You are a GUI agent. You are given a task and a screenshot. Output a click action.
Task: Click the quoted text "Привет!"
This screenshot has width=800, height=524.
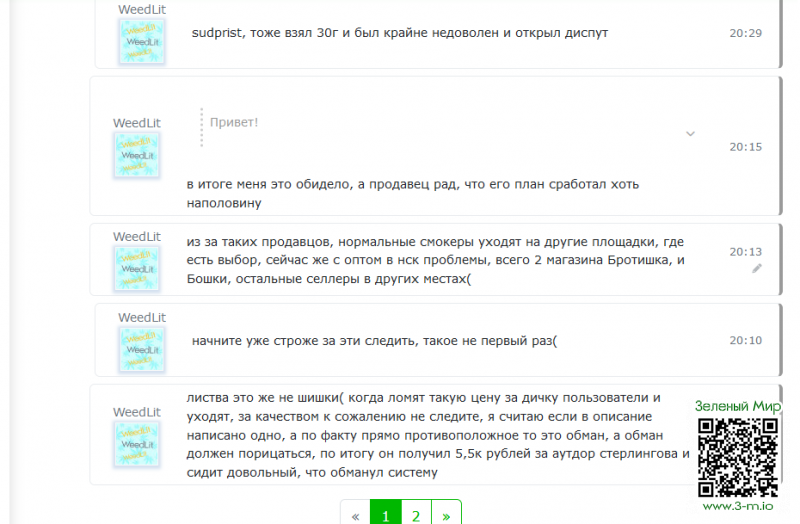(x=234, y=122)
